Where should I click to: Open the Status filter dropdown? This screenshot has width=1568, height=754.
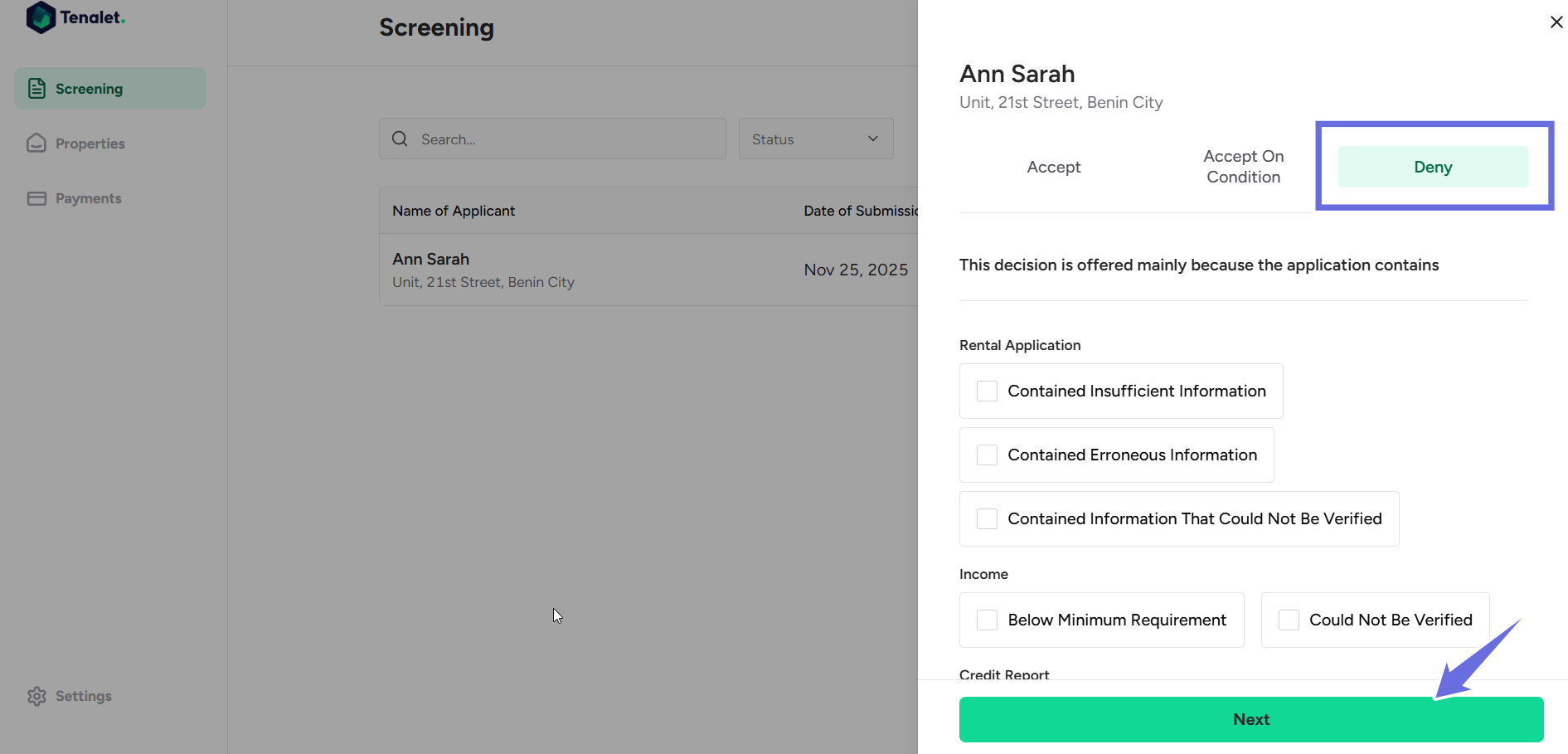(x=814, y=139)
